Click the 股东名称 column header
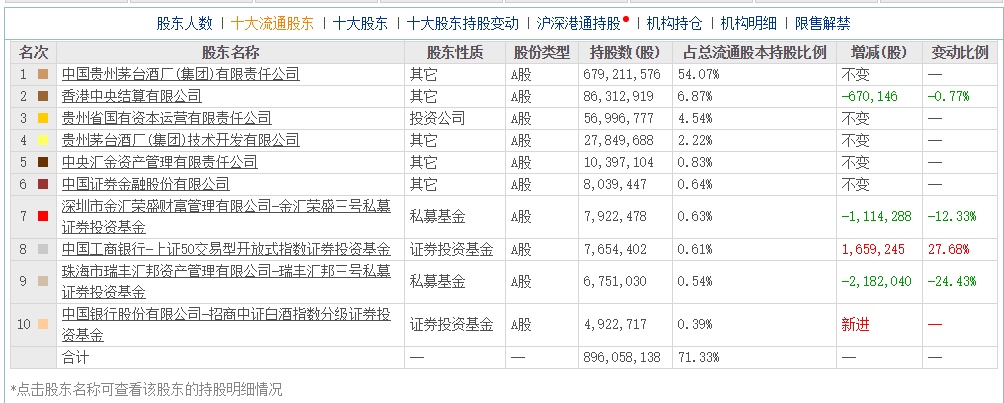The height and width of the screenshot is (403, 1004). point(231,53)
